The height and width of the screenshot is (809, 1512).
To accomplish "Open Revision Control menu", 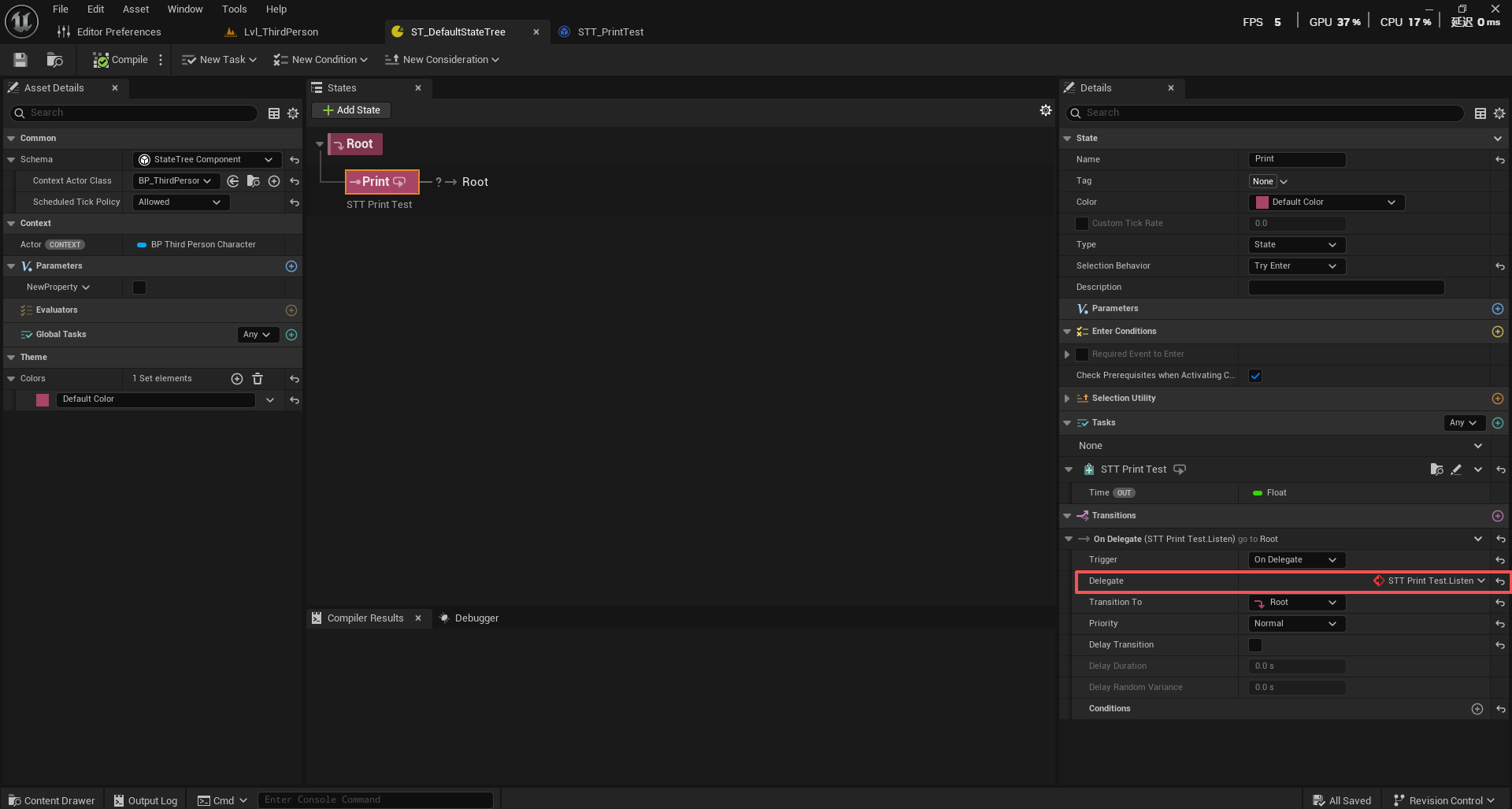I will pos(1444,800).
